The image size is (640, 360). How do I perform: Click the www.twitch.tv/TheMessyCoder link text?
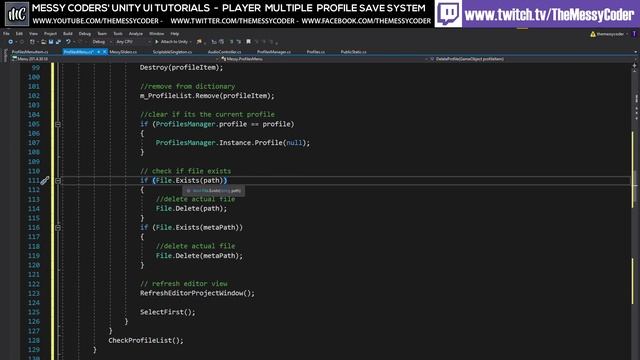click(549, 15)
